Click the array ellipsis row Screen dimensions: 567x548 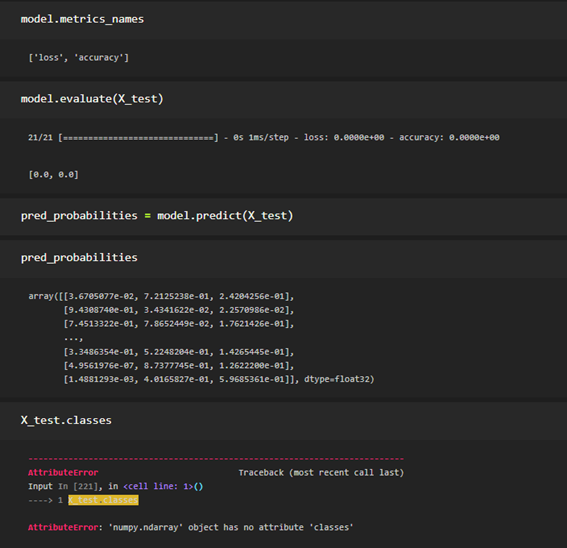[x=73, y=339]
